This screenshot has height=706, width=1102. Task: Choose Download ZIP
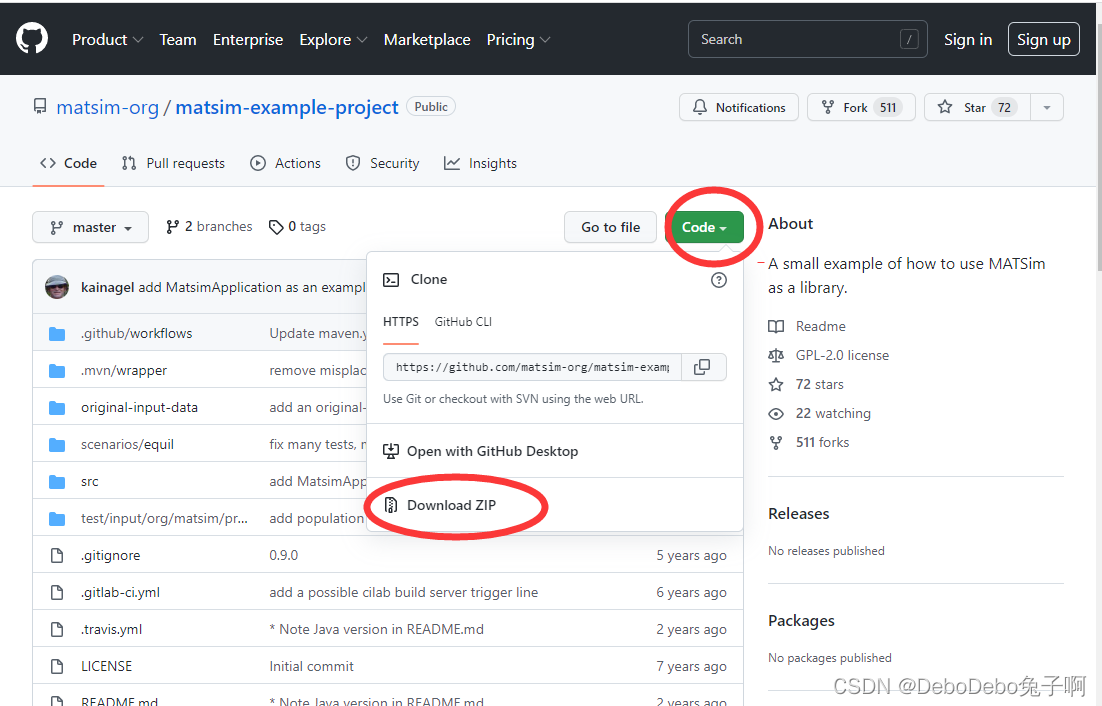point(440,505)
